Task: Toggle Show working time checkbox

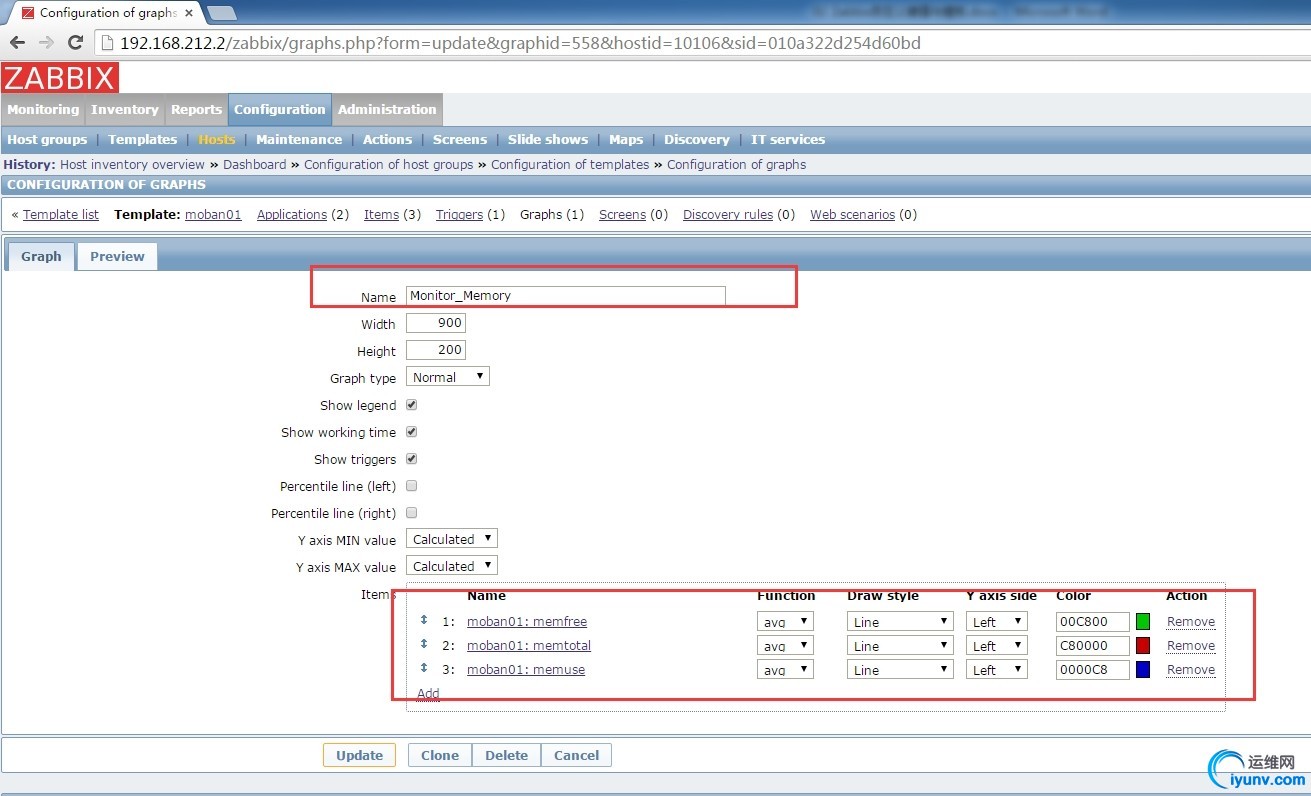Action: (x=411, y=432)
